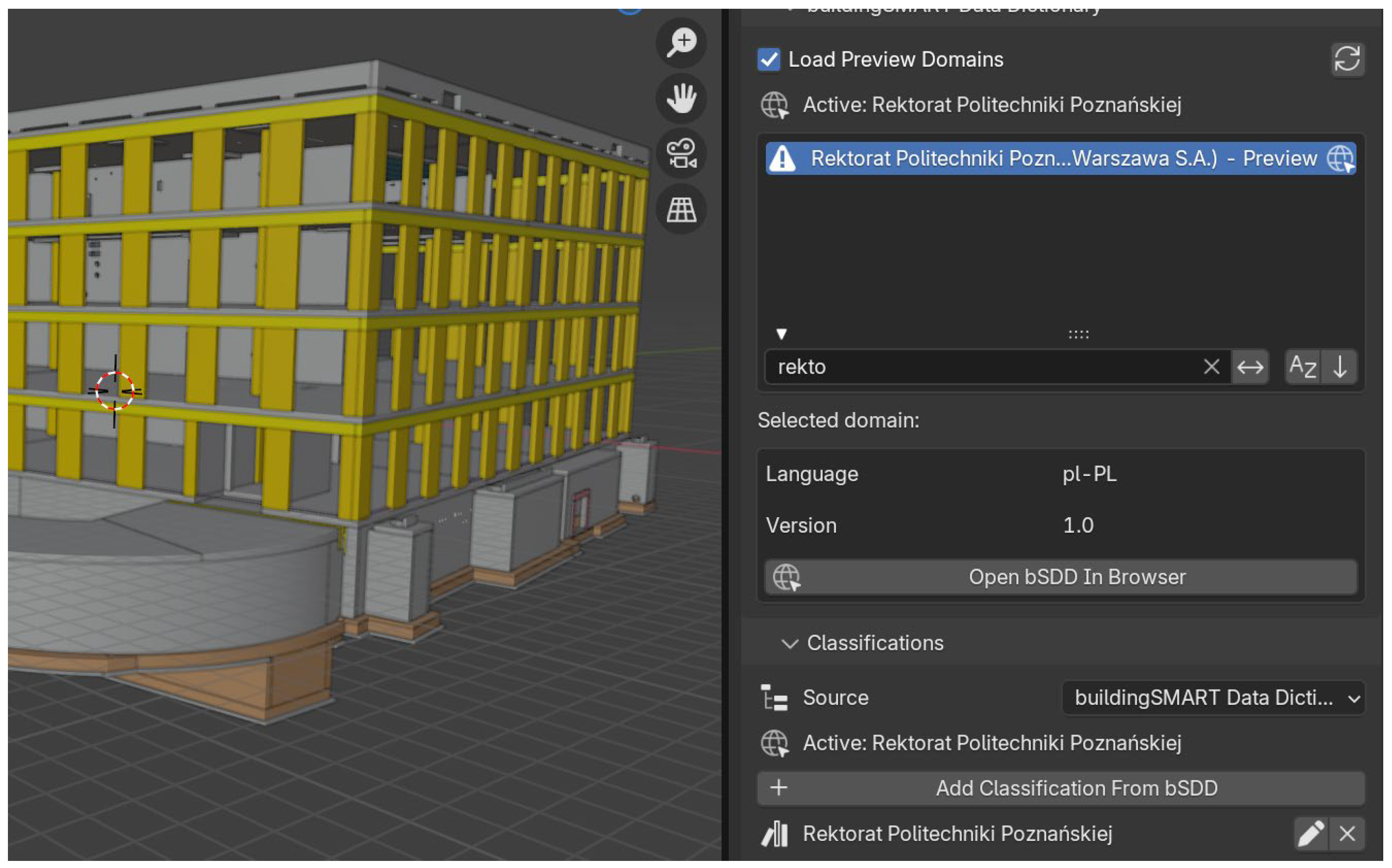The width and height of the screenshot is (1392, 868).
Task: Collapse list filter options triangle
Action: click(781, 334)
